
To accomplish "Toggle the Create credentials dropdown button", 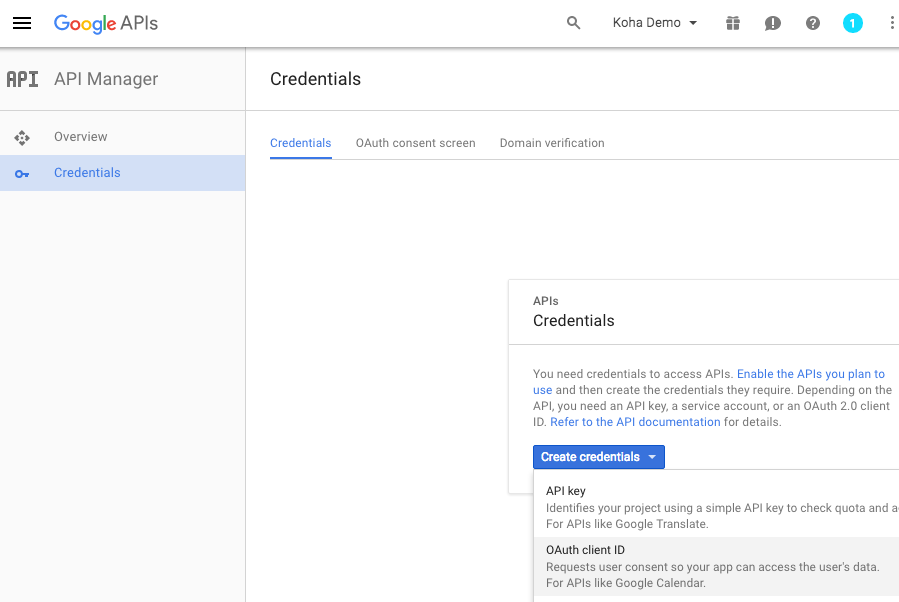I will 598,457.
